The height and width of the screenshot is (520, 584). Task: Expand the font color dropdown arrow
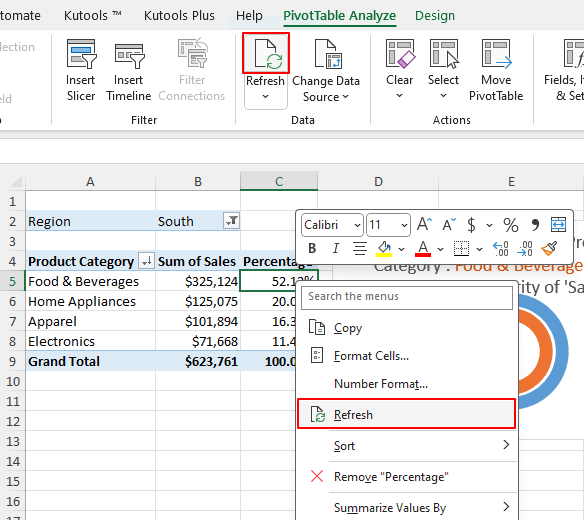tap(441, 249)
